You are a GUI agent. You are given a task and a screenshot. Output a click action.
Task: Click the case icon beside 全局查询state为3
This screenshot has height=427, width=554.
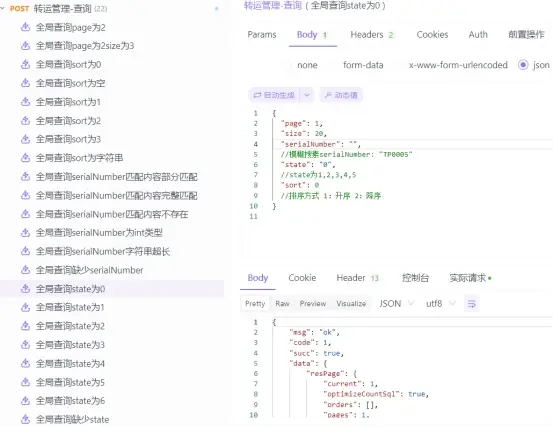tap(25, 344)
